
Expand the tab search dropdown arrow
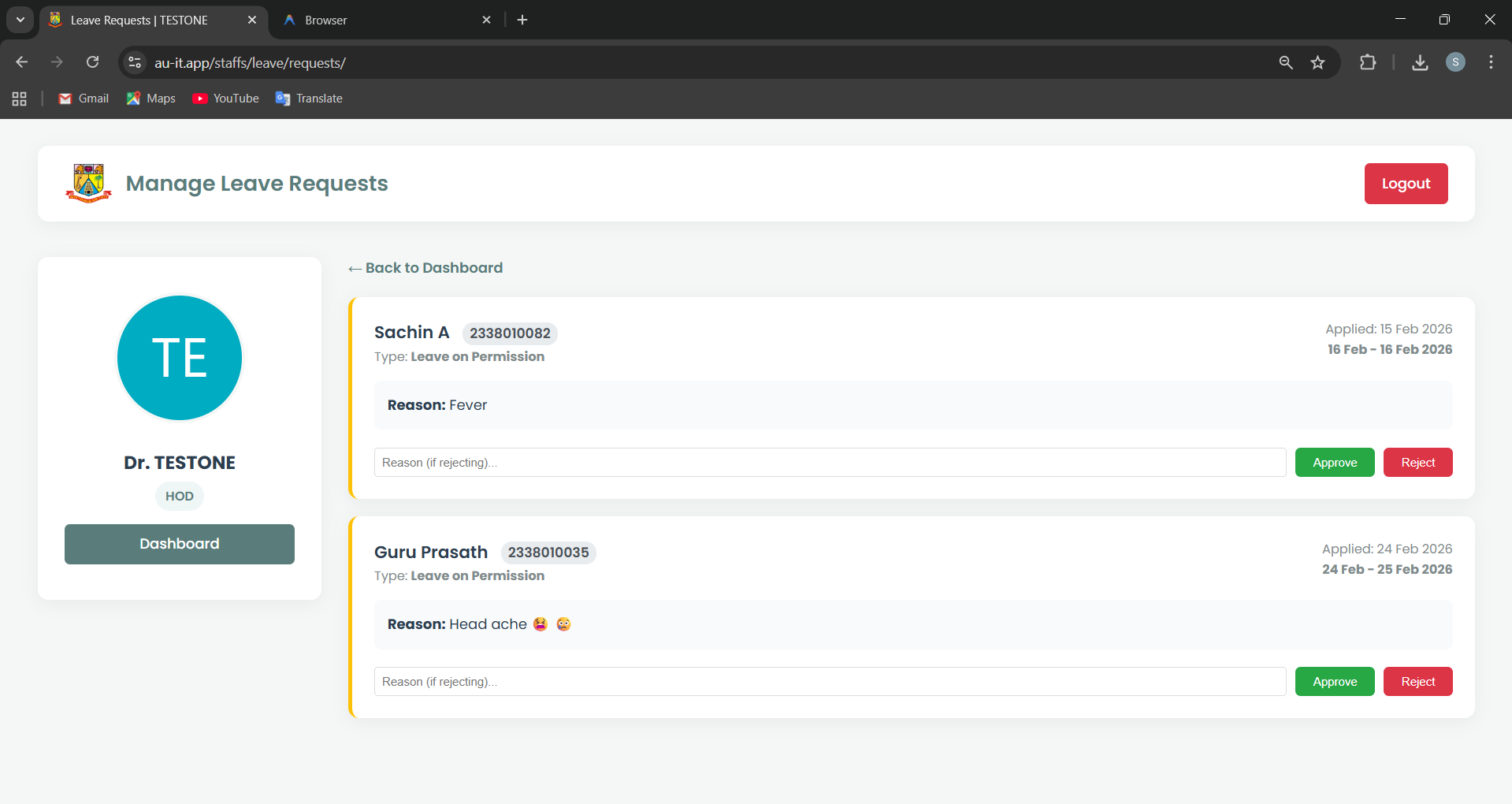[20, 20]
